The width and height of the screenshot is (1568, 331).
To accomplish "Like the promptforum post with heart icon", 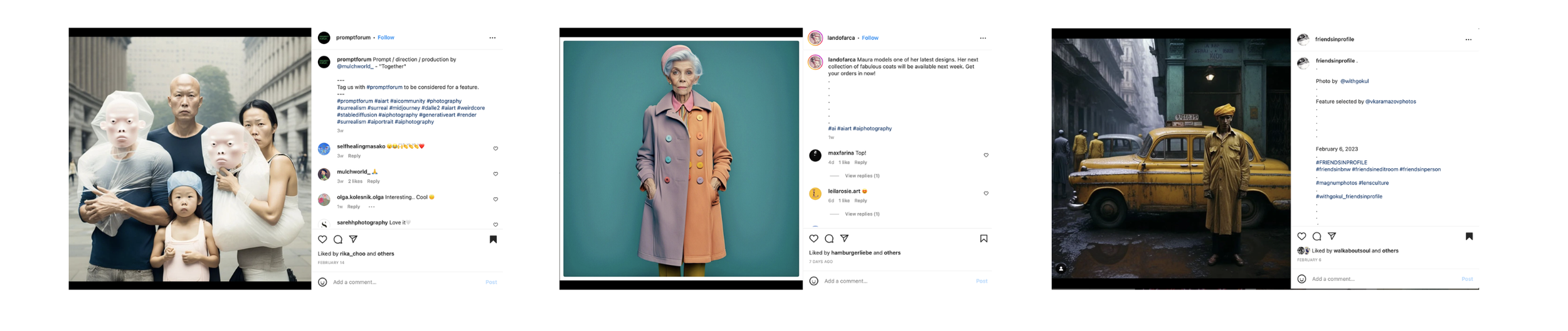I will (x=322, y=239).
